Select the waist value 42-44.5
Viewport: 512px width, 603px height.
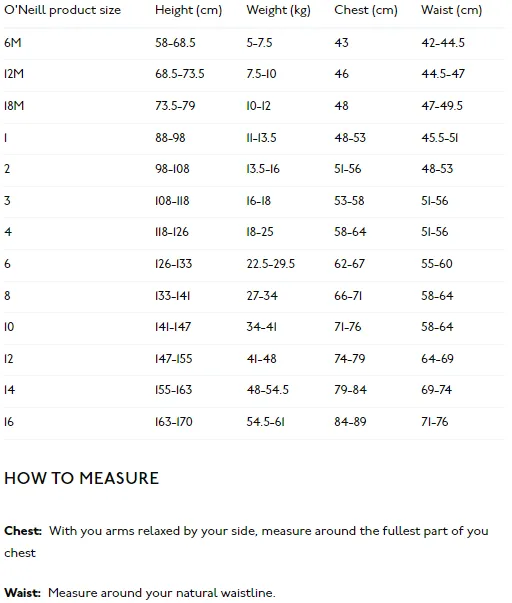coord(443,42)
